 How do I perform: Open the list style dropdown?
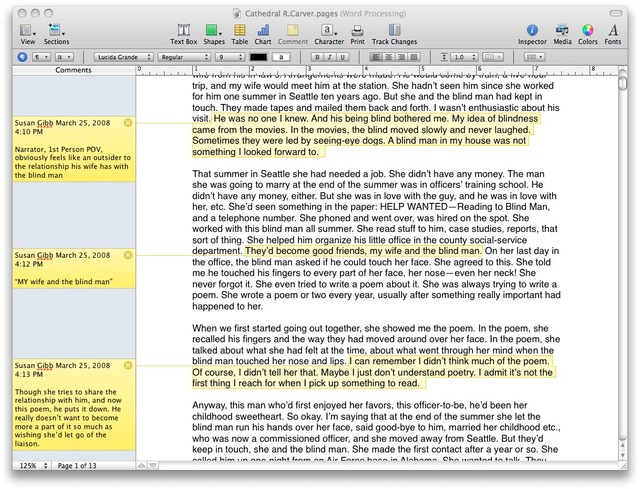pyautogui.click(x=535, y=57)
